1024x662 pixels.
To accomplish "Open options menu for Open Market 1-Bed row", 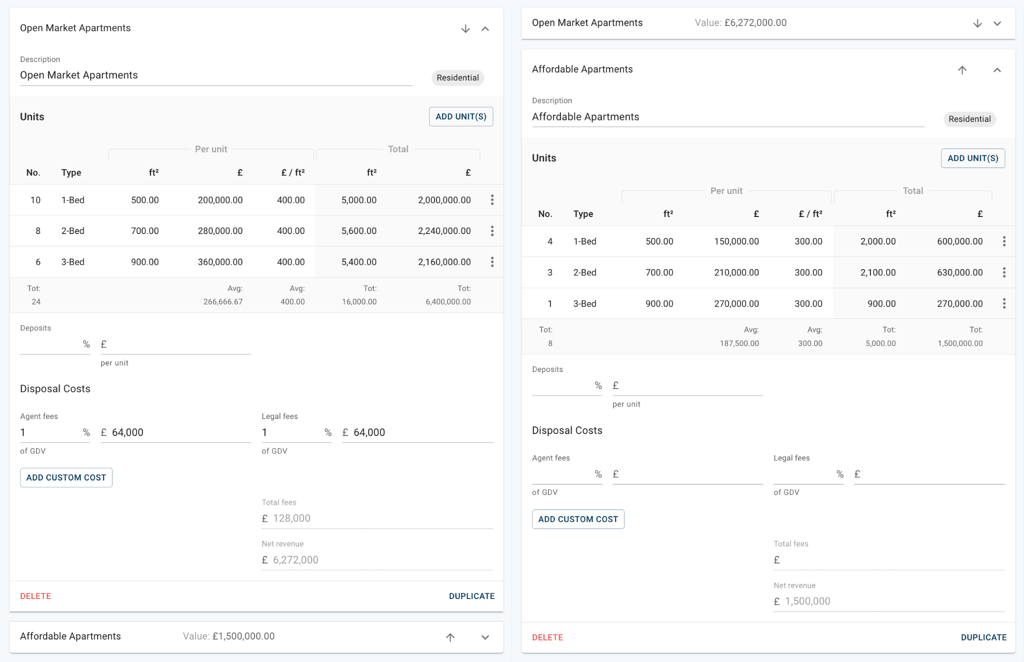I will (x=492, y=200).
